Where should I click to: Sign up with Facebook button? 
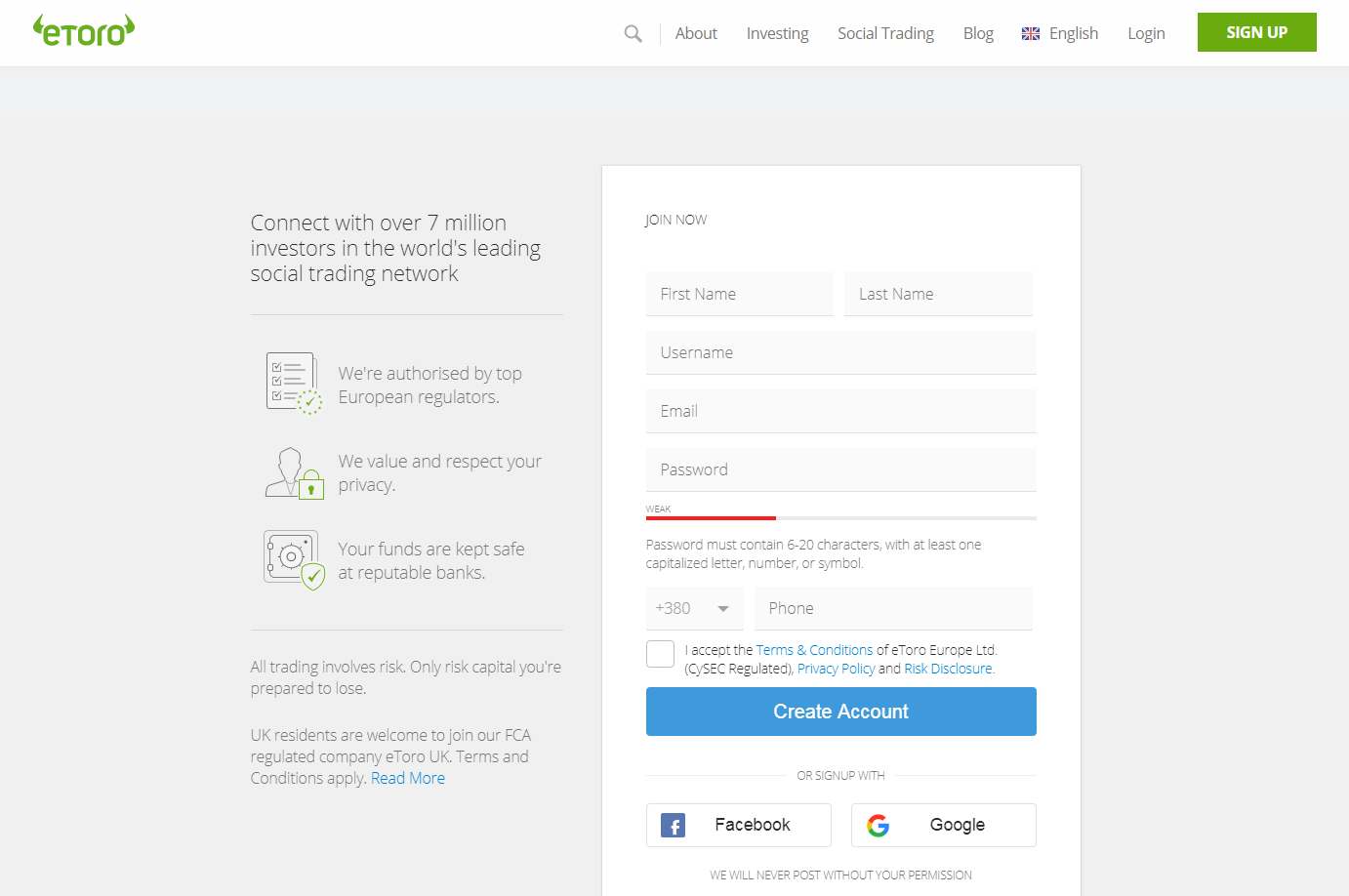click(739, 826)
